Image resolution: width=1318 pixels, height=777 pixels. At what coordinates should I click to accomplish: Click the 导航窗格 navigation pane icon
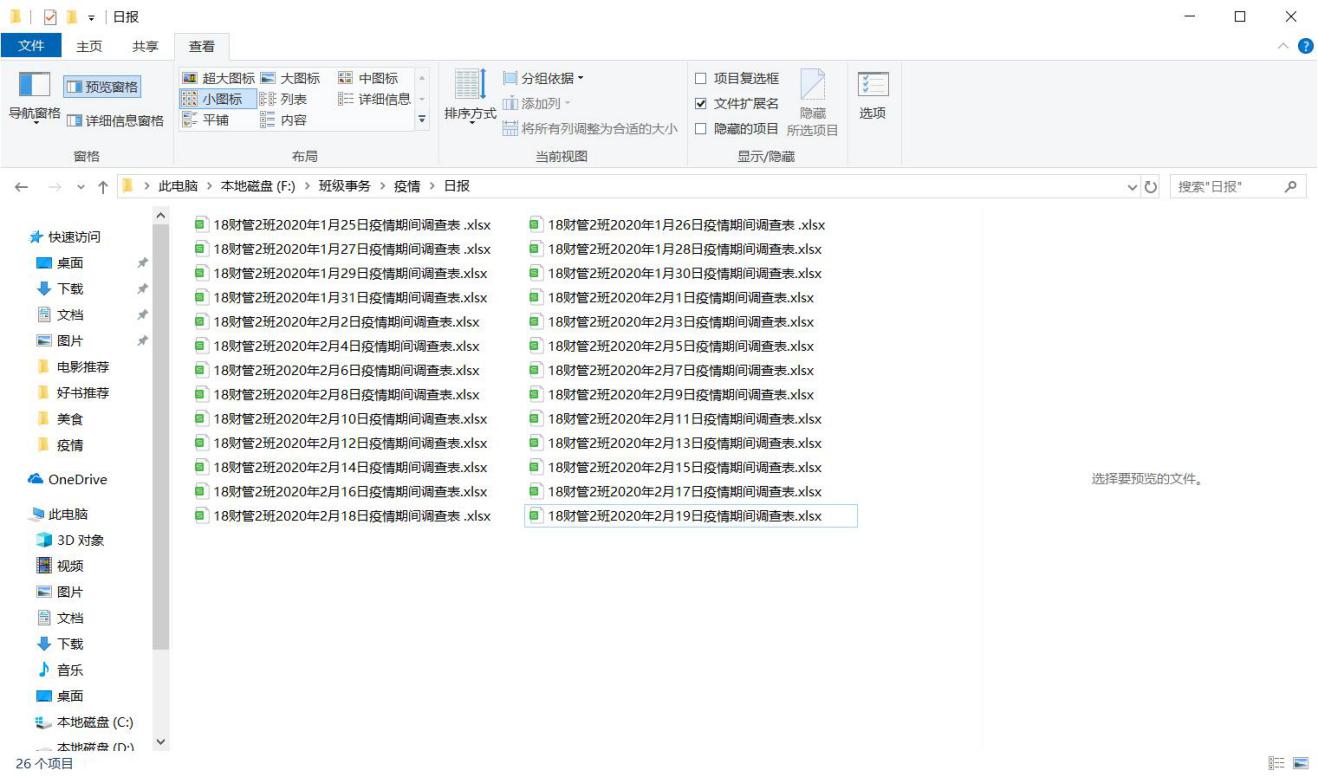click(34, 95)
